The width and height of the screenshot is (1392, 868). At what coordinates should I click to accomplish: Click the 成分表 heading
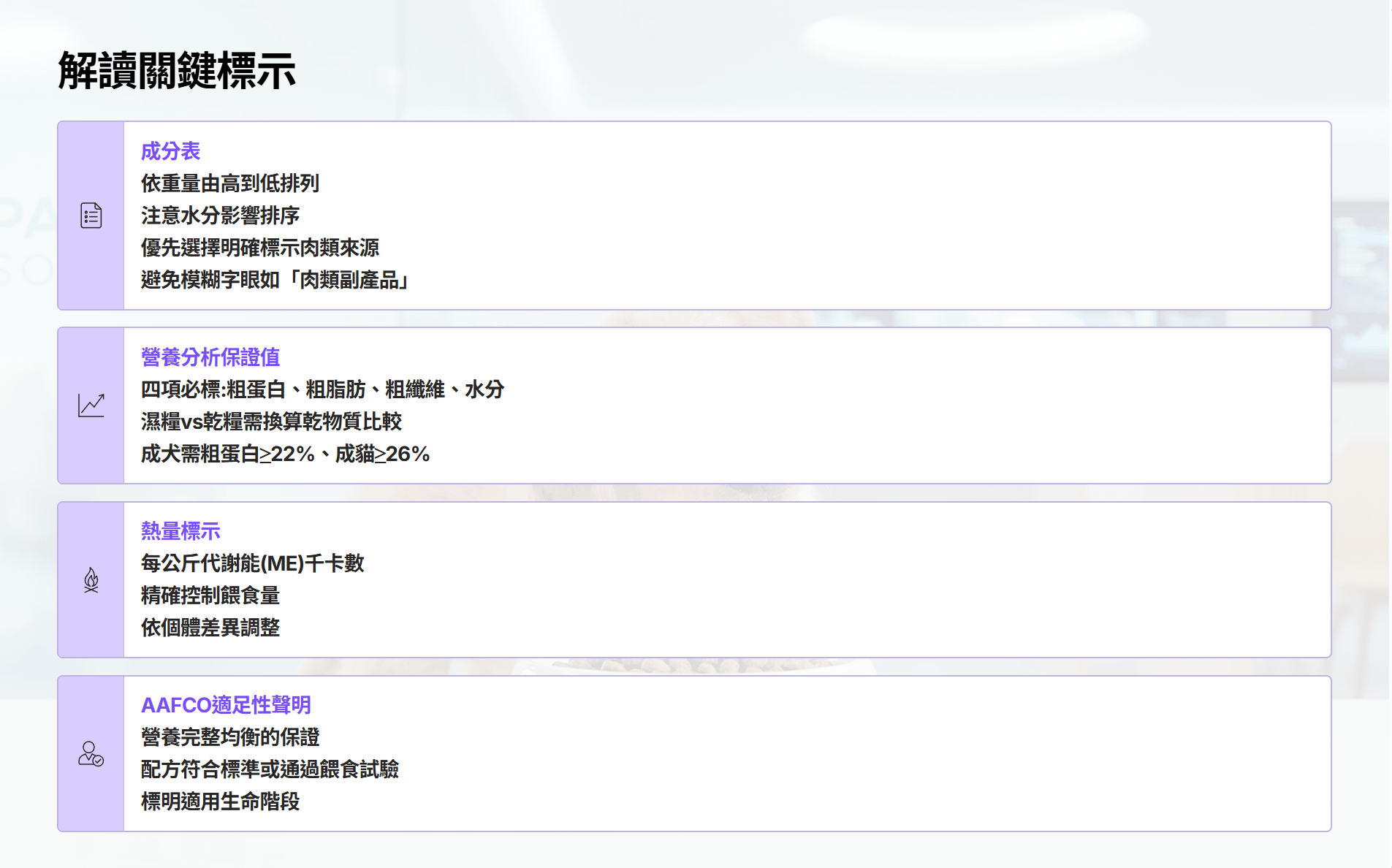coord(170,151)
